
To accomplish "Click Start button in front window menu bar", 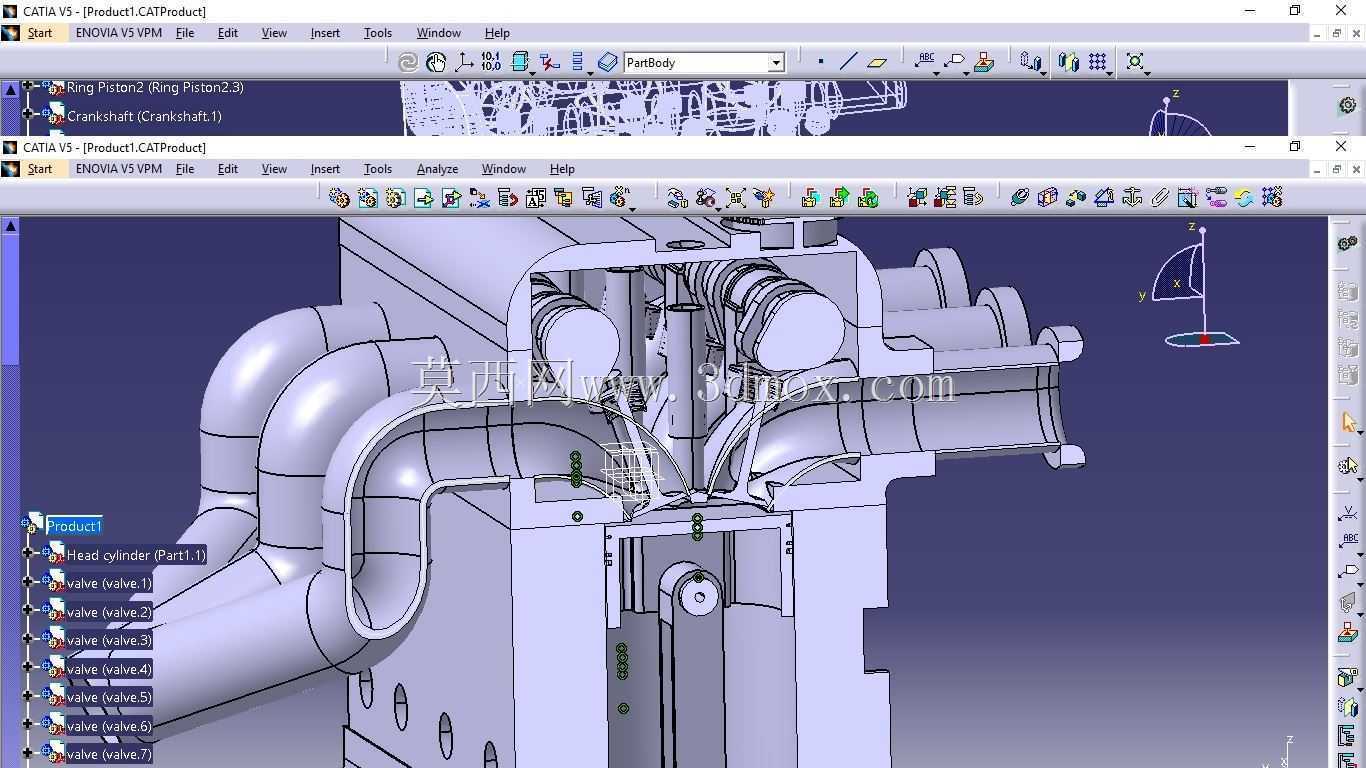I will (x=40, y=169).
